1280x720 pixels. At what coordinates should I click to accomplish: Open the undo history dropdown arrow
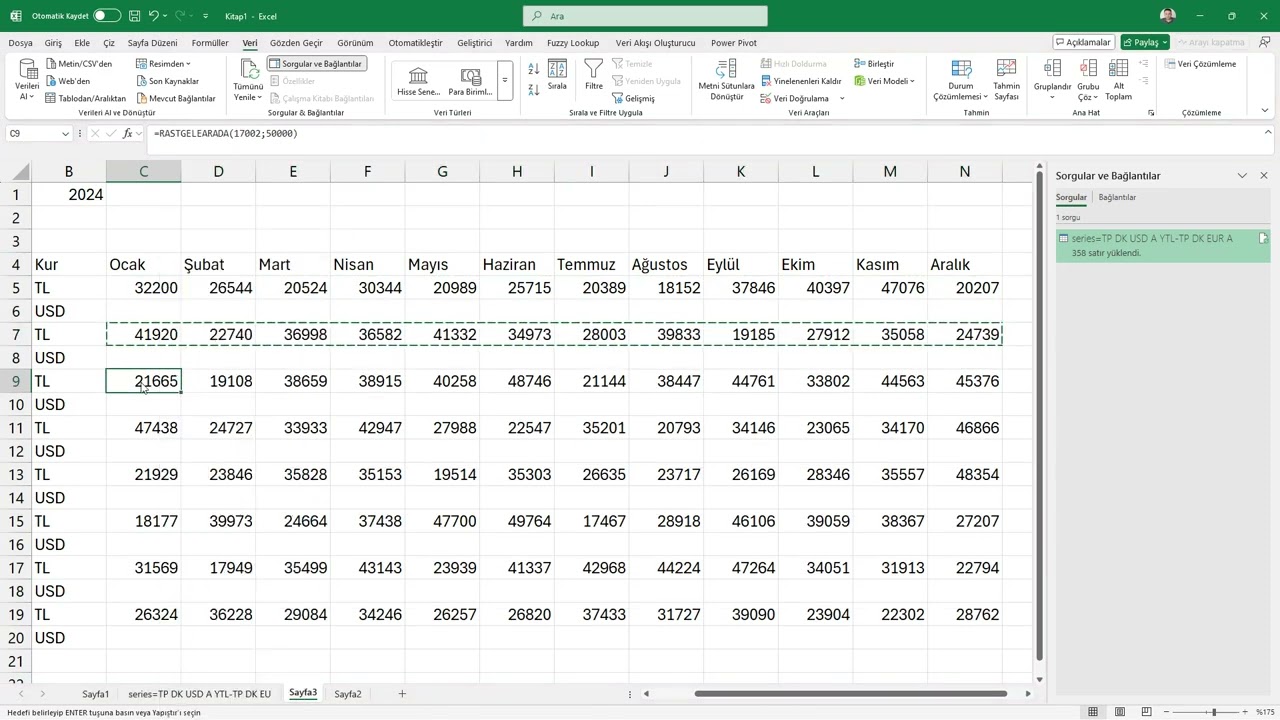166,16
